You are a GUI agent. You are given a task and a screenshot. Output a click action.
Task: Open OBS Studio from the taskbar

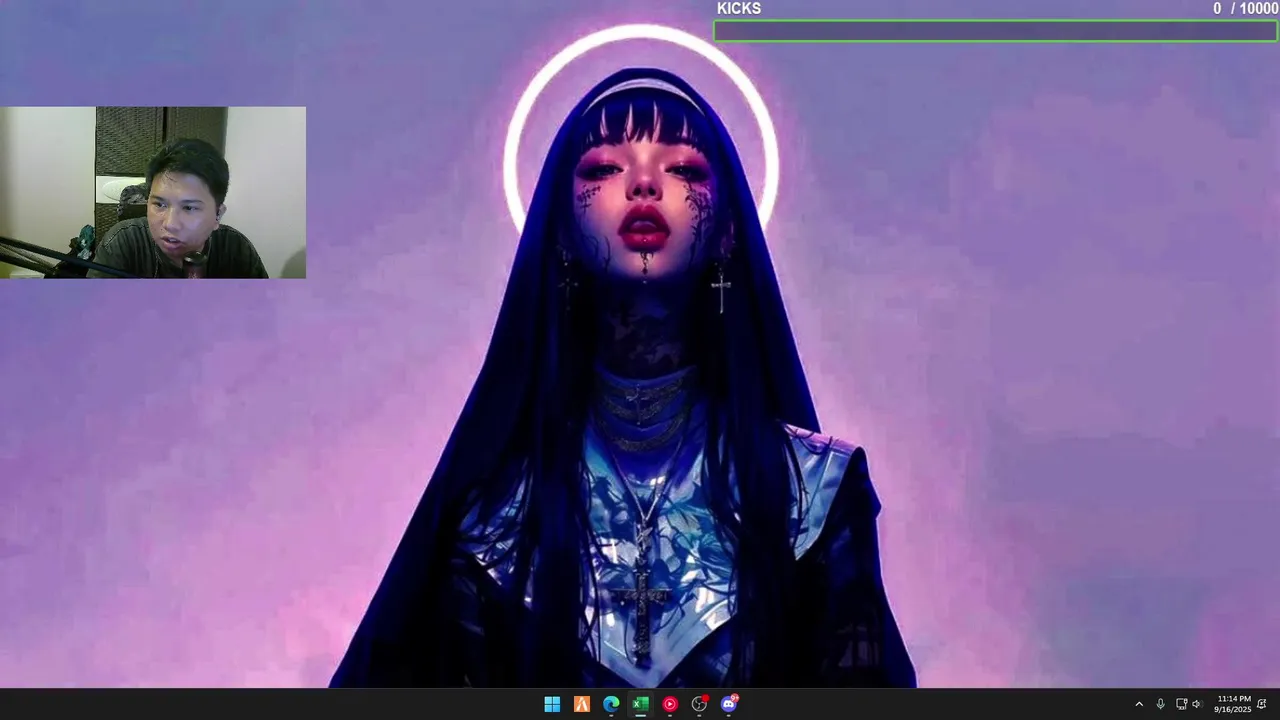point(699,704)
